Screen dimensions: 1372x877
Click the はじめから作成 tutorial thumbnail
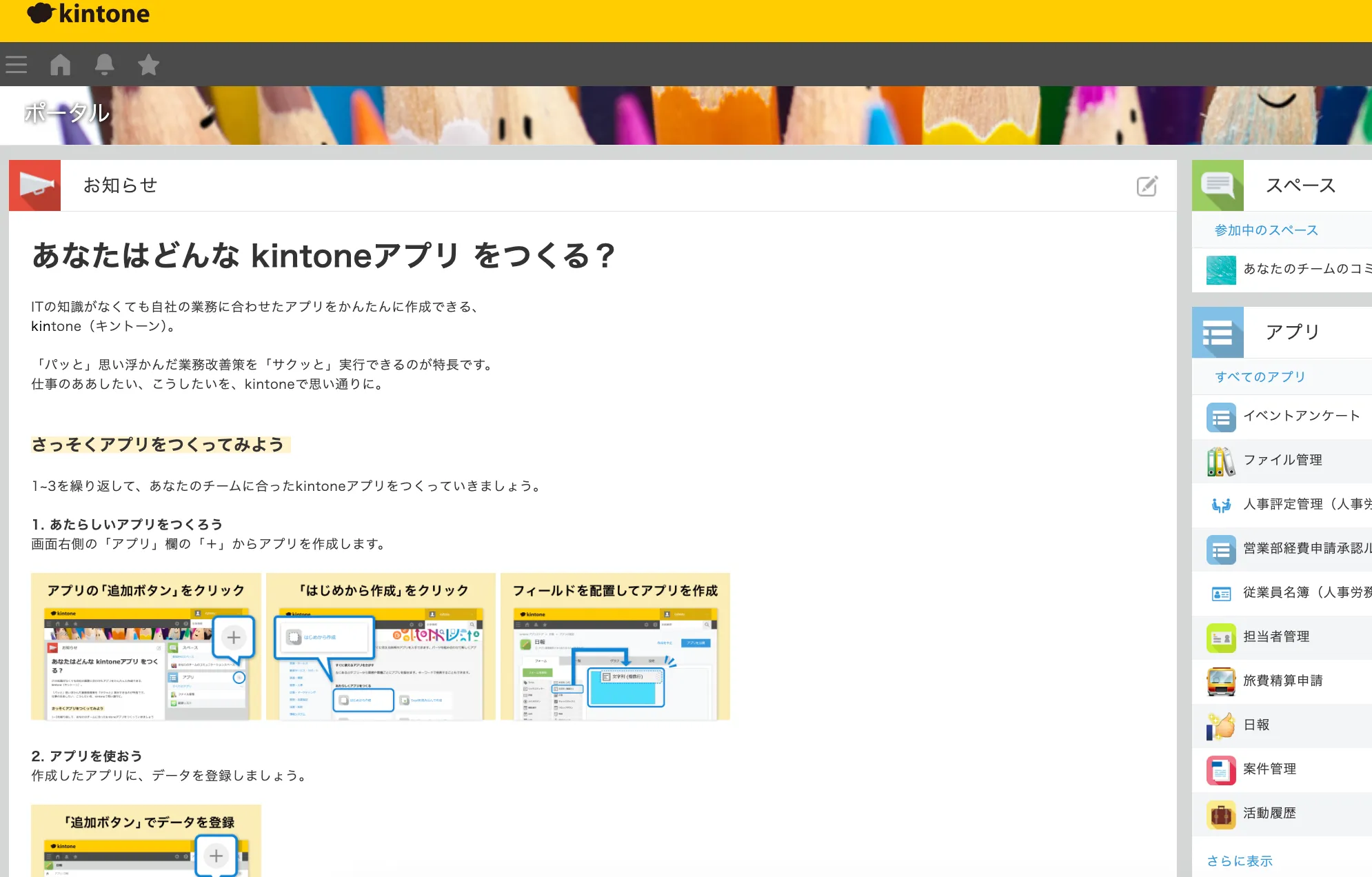point(381,647)
